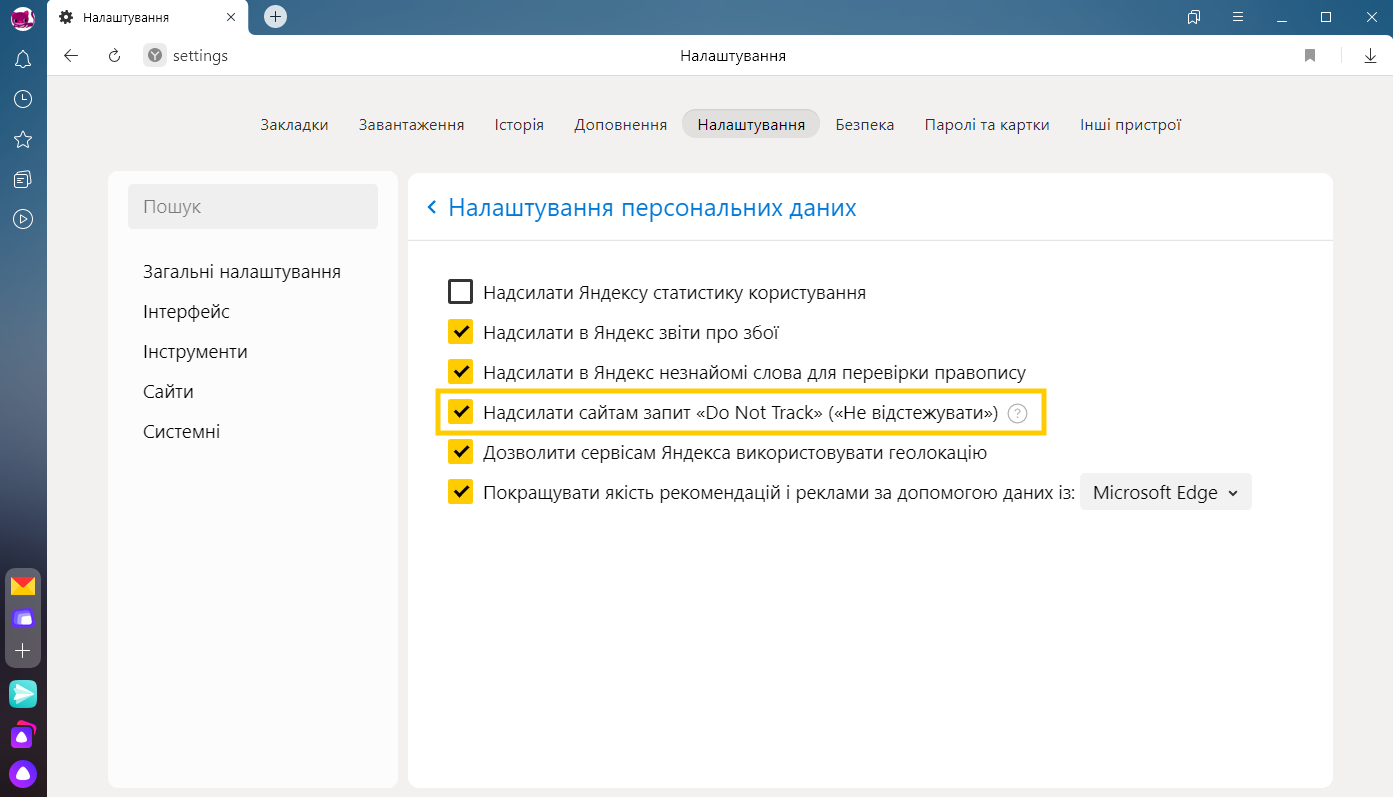Switch to the Закладки tab
The height and width of the screenshot is (797, 1393).
tap(294, 124)
